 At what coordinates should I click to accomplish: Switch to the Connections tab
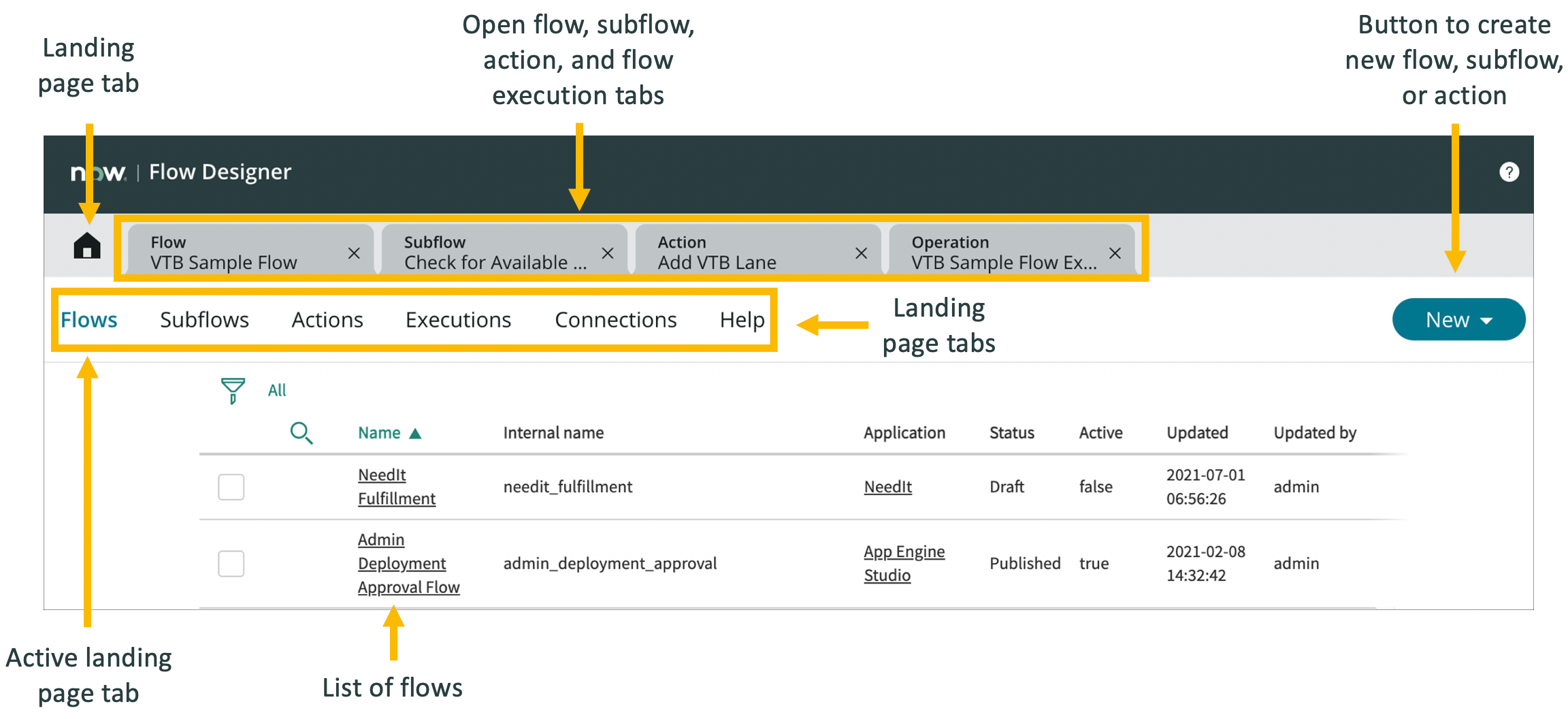coord(615,319)
